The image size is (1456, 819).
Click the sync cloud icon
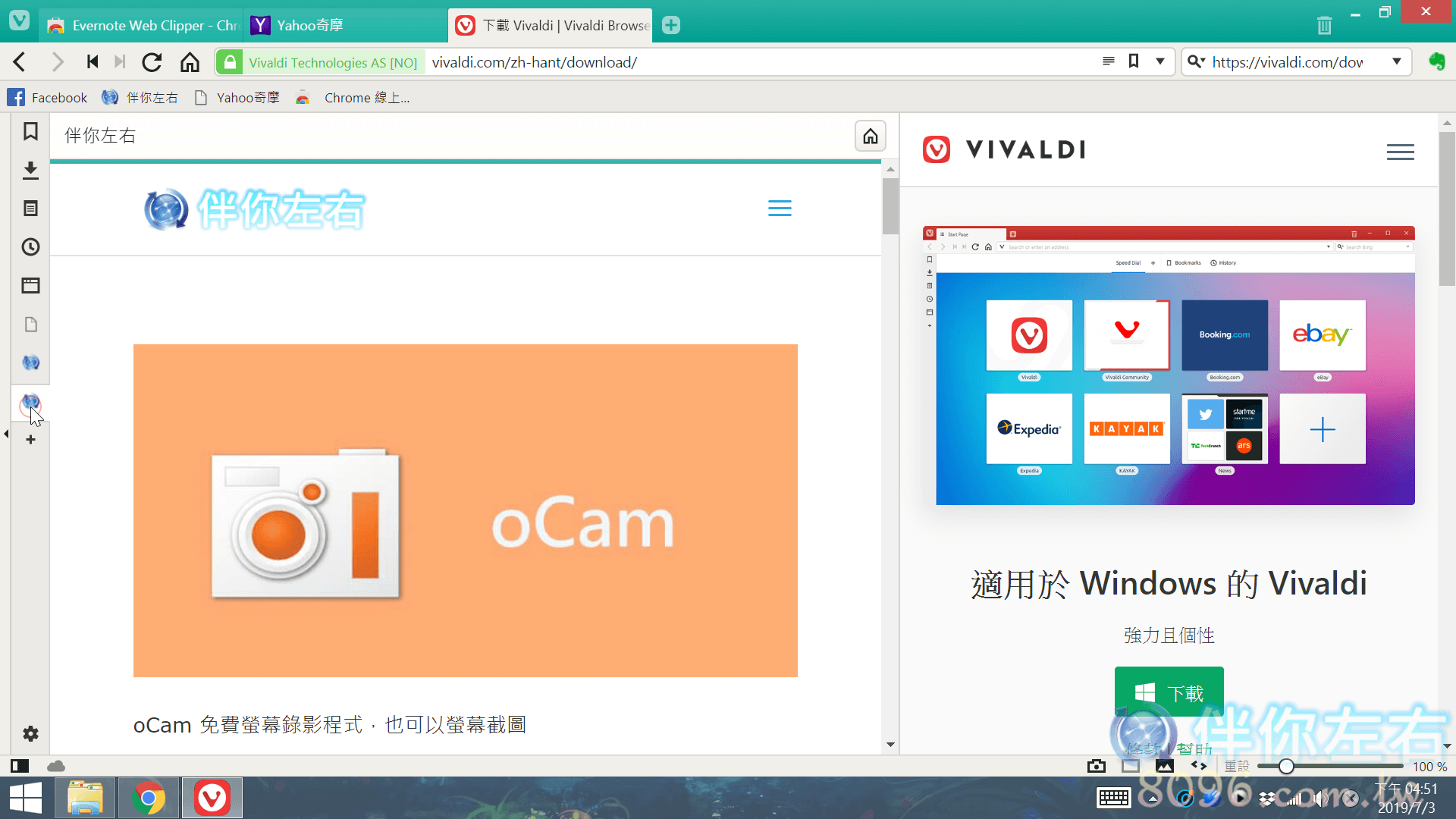56,766
